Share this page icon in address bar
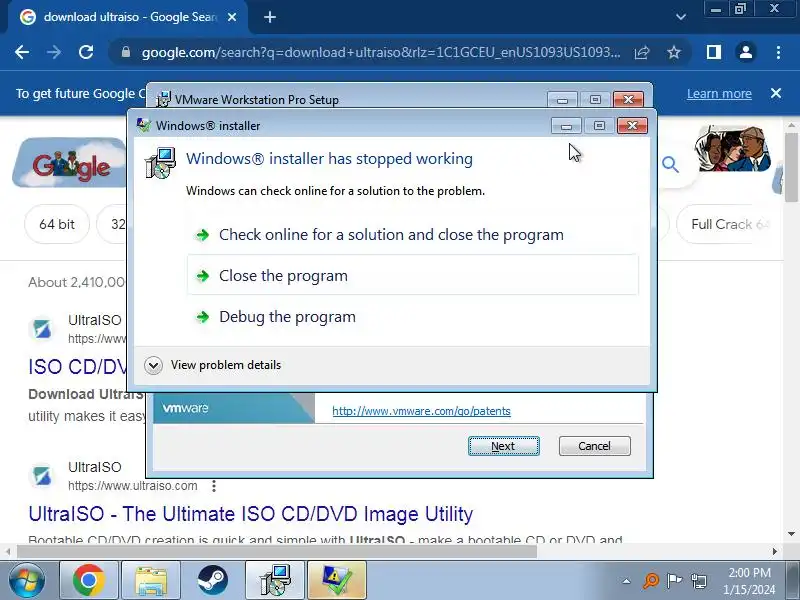This screenshot has width=800, height=600. pyautogui.click(x=642, y=52)
